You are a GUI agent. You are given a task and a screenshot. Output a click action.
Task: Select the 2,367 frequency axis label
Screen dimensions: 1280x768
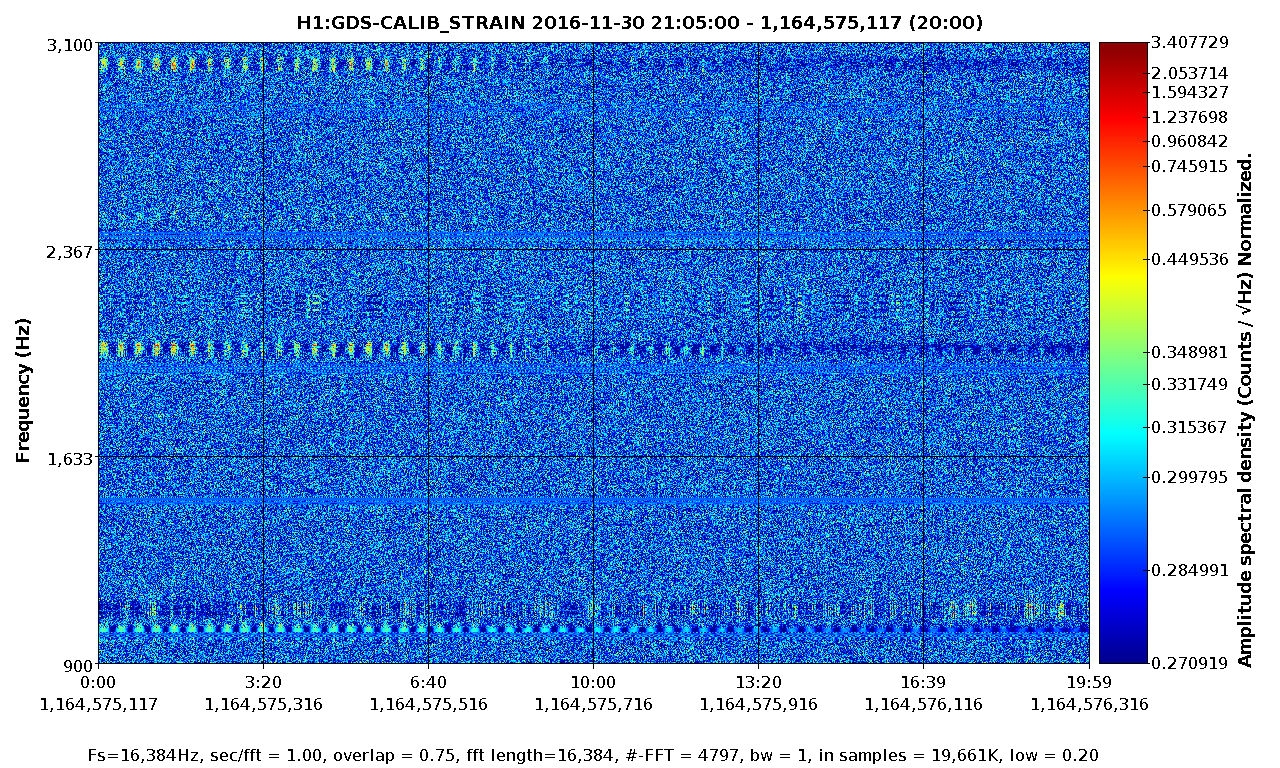coord(70,251)
